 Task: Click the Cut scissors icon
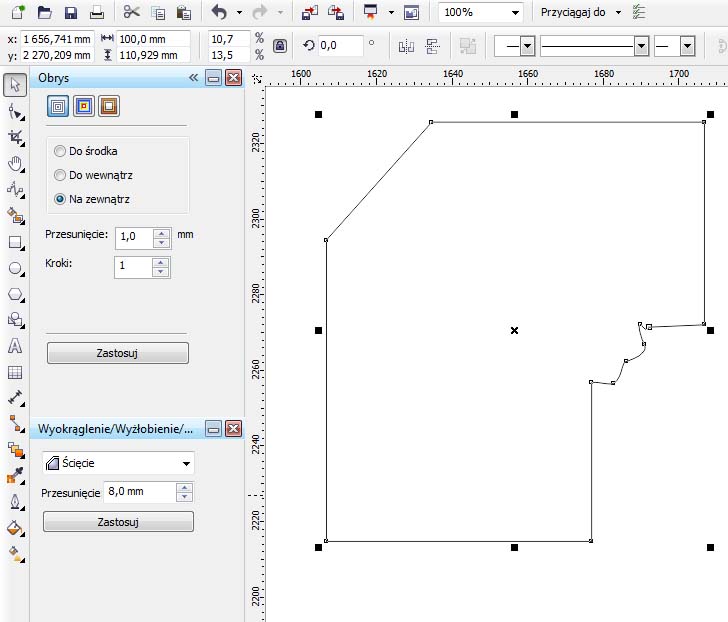coord(132,13)
